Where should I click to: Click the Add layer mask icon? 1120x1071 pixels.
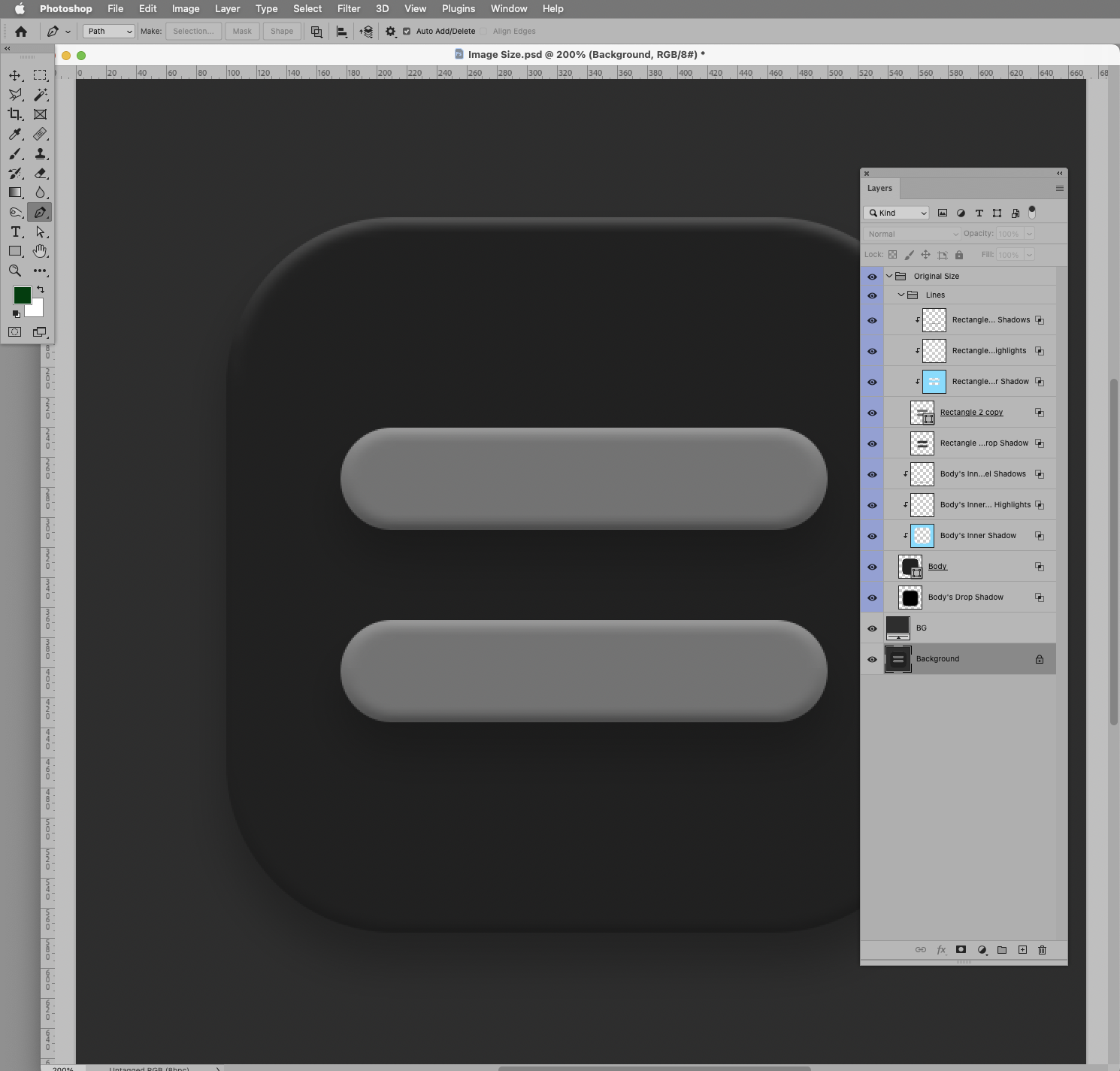(961, 949)
